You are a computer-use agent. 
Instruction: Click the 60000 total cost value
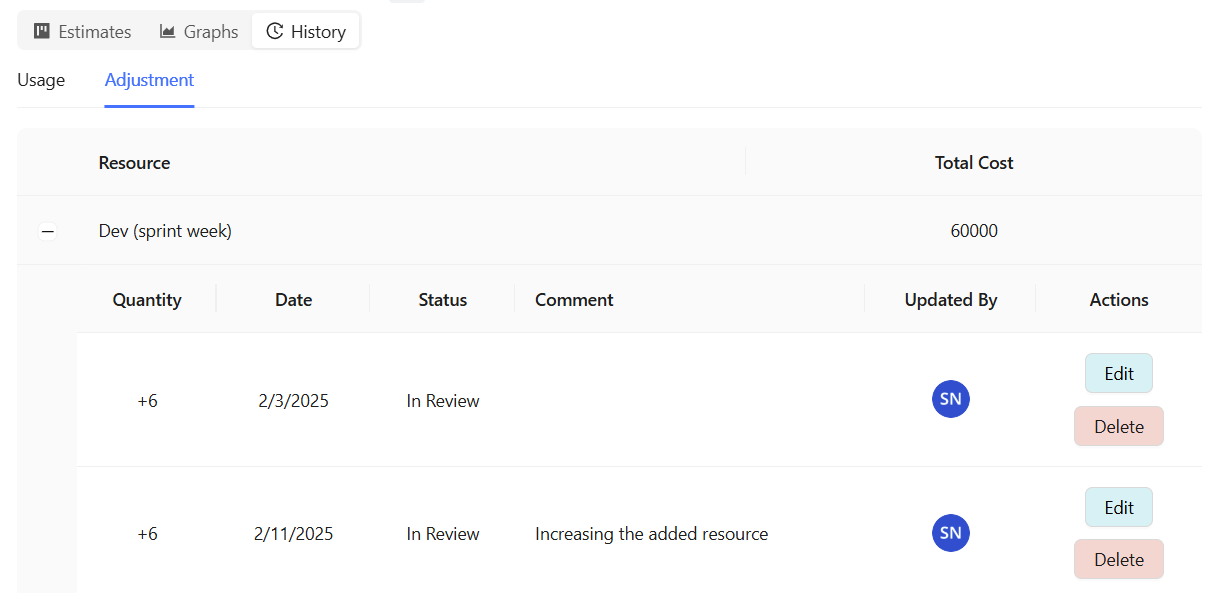pos(973,231)
